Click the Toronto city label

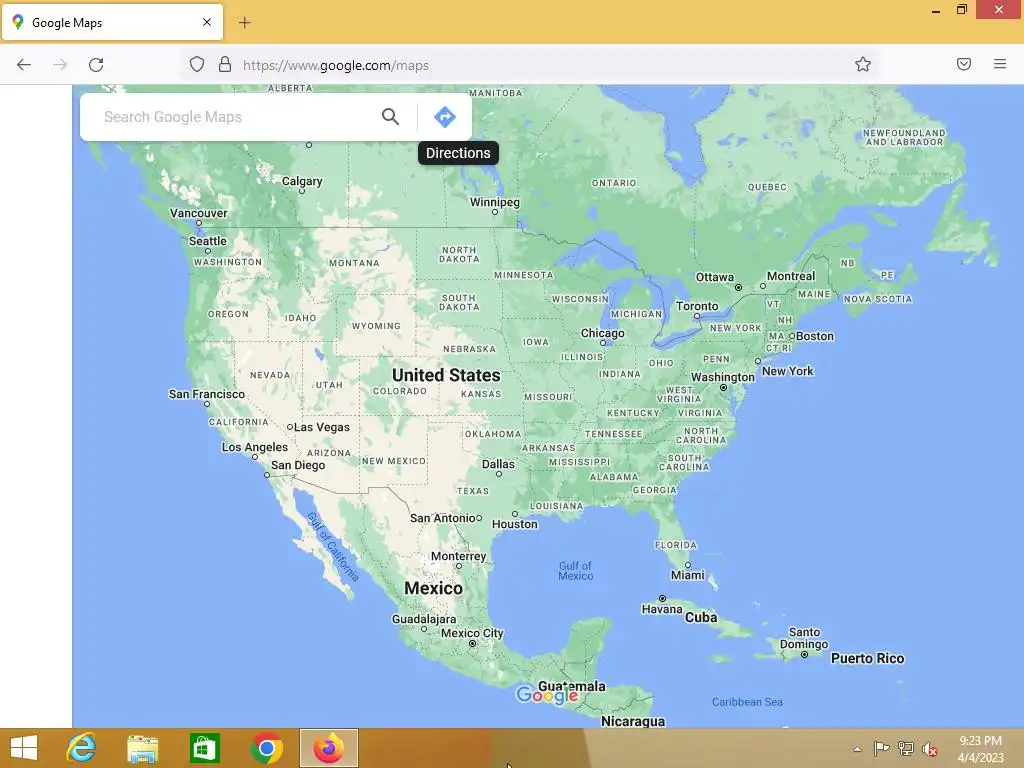697,306
